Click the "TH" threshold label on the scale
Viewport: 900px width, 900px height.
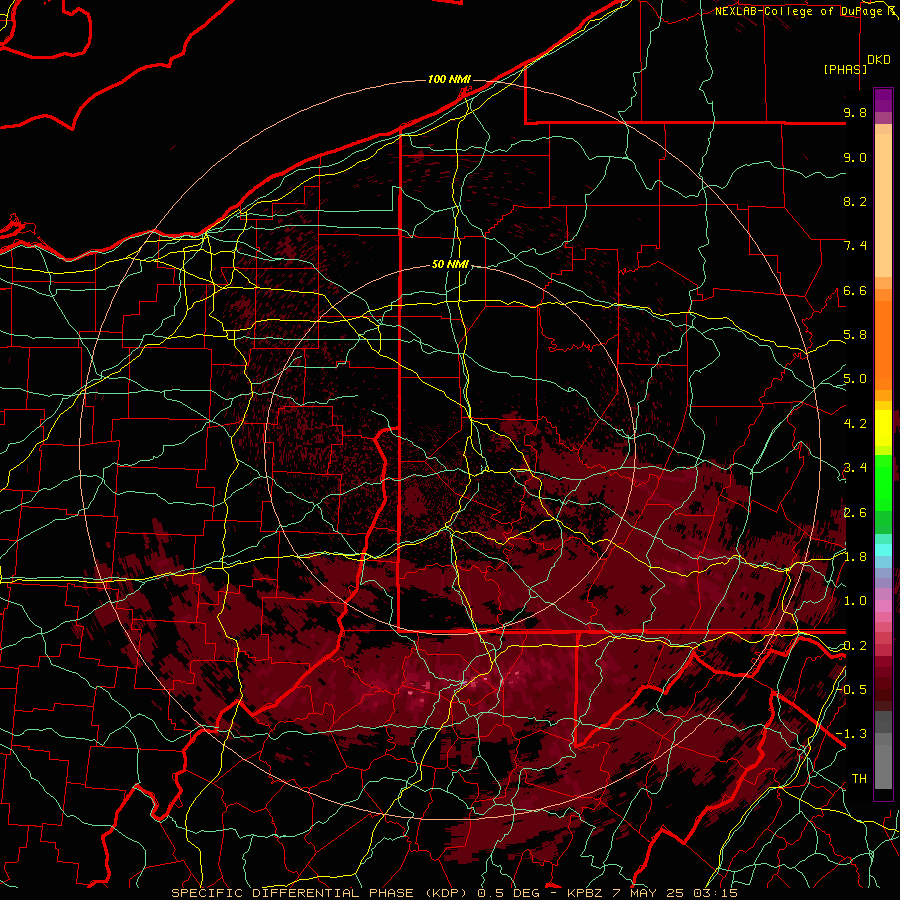point(859,779)
